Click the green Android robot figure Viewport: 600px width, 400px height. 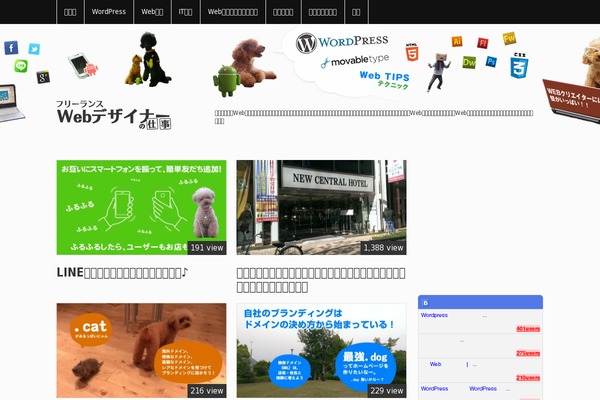[x=227, y=81]
